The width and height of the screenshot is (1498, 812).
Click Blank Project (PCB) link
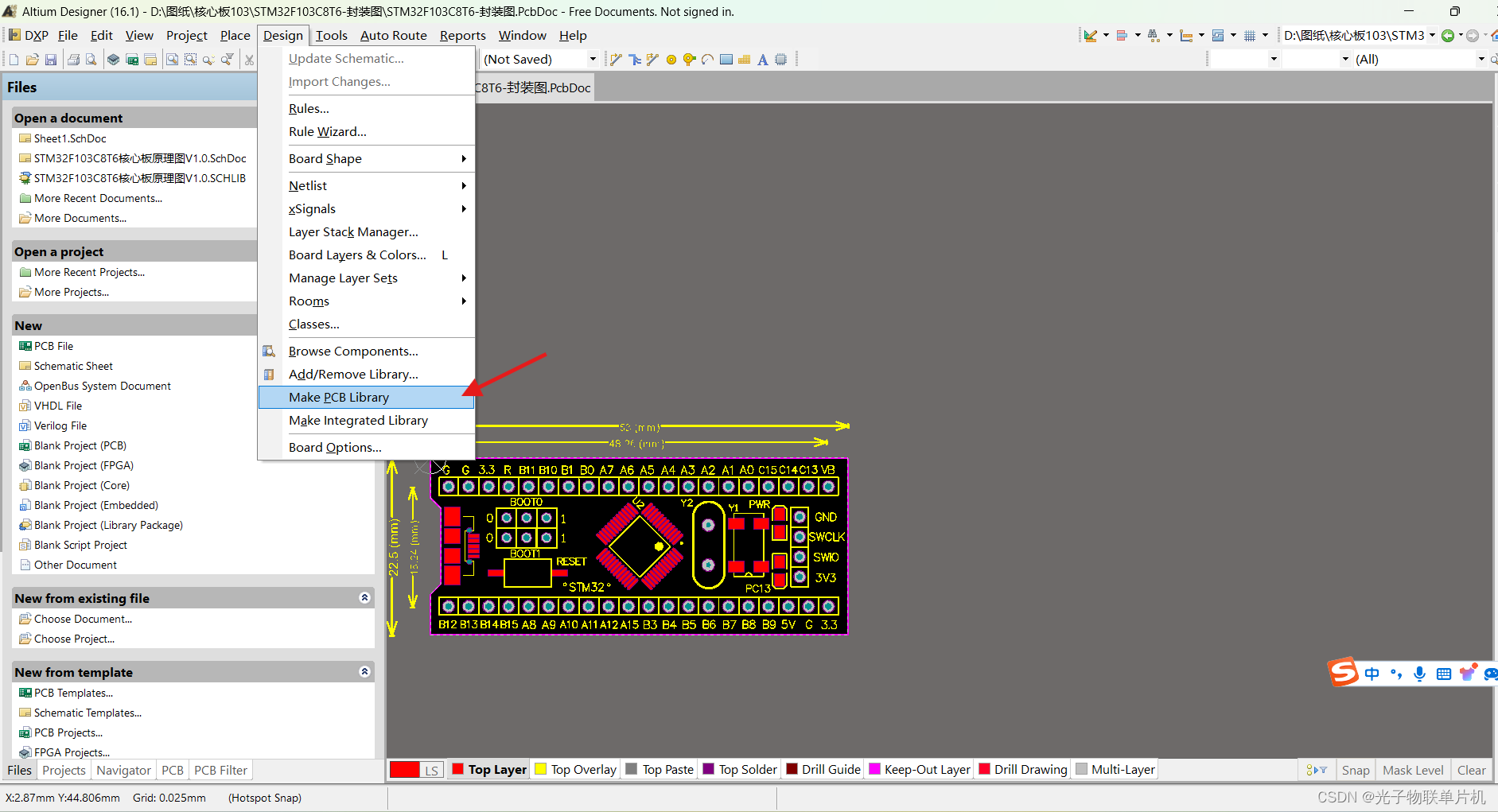point(80,446)
